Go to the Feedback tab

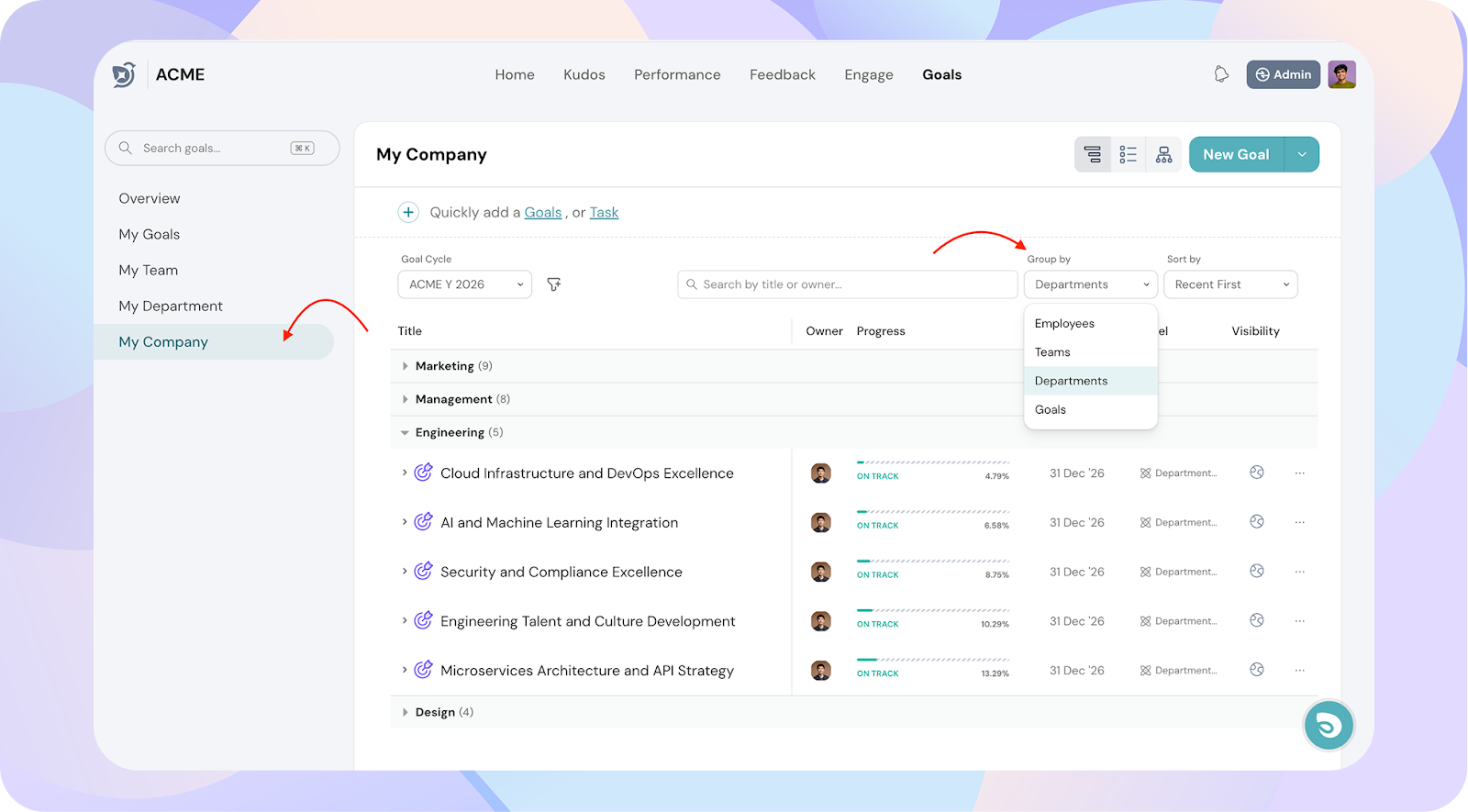tap(783, 74)
